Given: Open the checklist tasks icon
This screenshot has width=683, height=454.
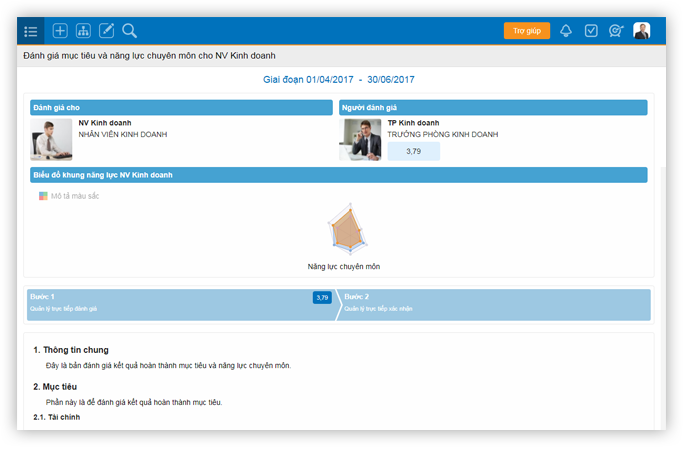Looking at the screenshot, I should [591, 31].
